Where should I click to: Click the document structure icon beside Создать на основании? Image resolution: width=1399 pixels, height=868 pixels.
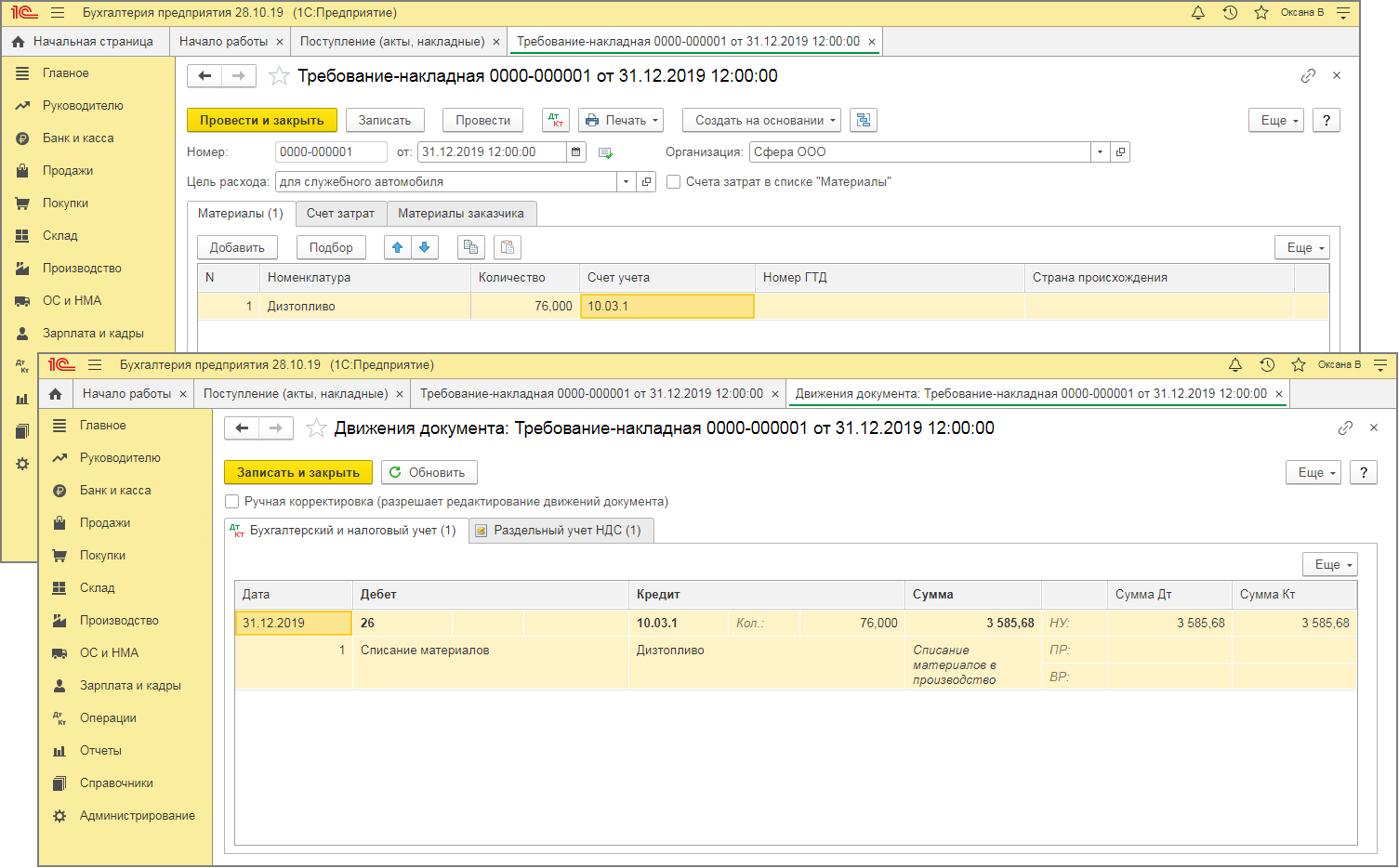(864, 121)
